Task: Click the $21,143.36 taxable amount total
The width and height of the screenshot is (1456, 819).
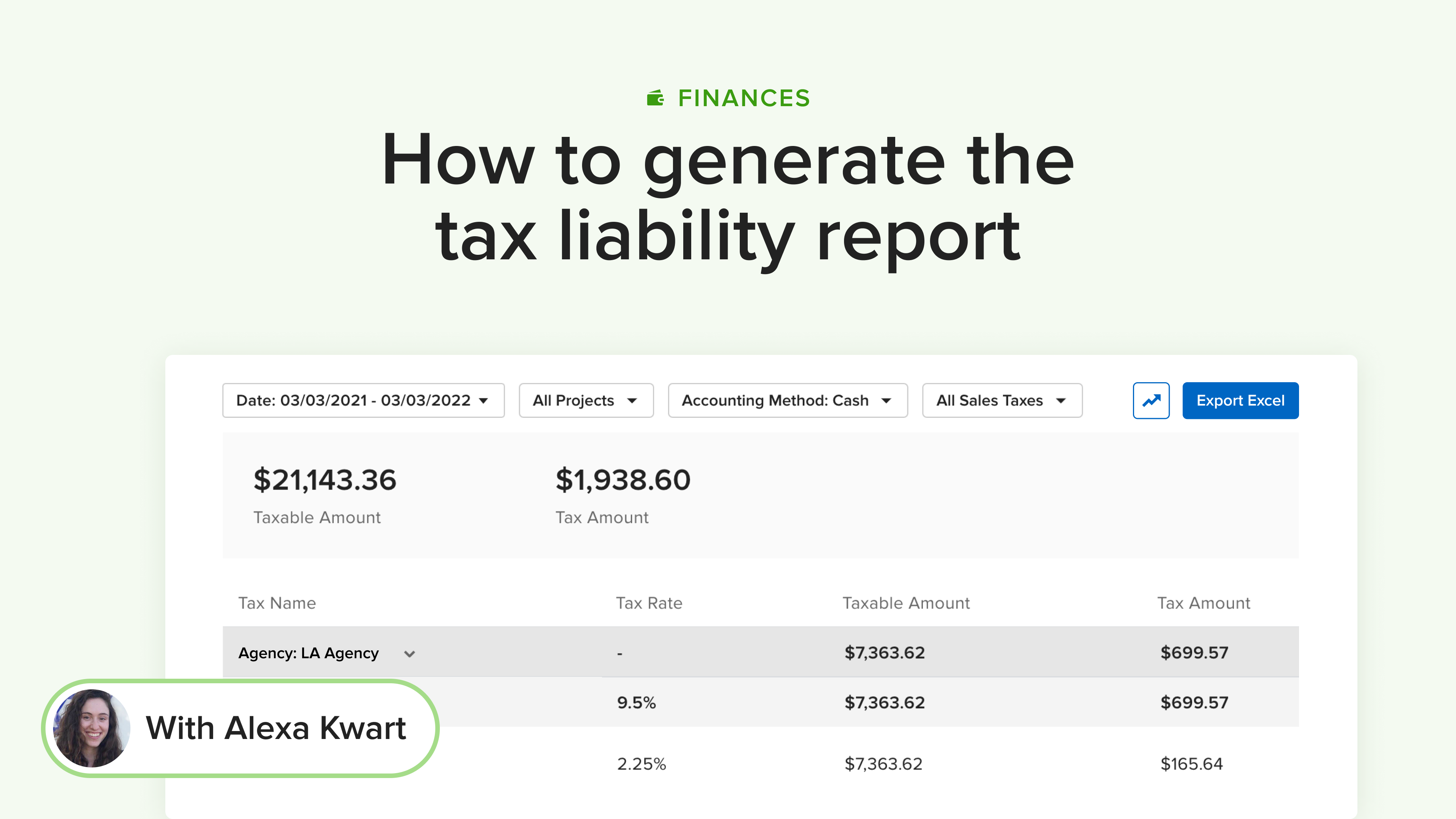Action: point(325,480)
